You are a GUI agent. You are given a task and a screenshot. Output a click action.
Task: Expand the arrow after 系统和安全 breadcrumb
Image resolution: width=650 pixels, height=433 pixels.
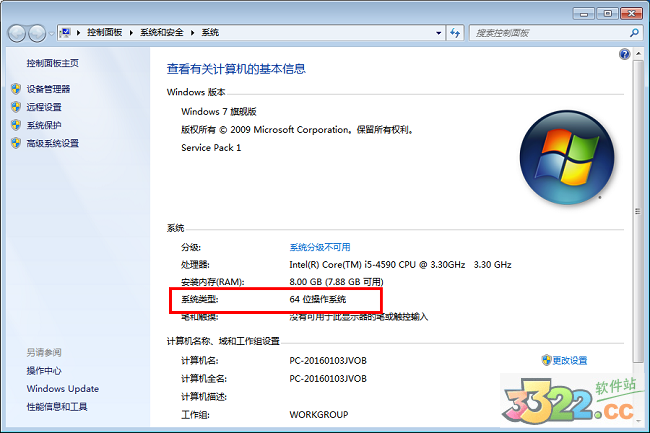192,33
